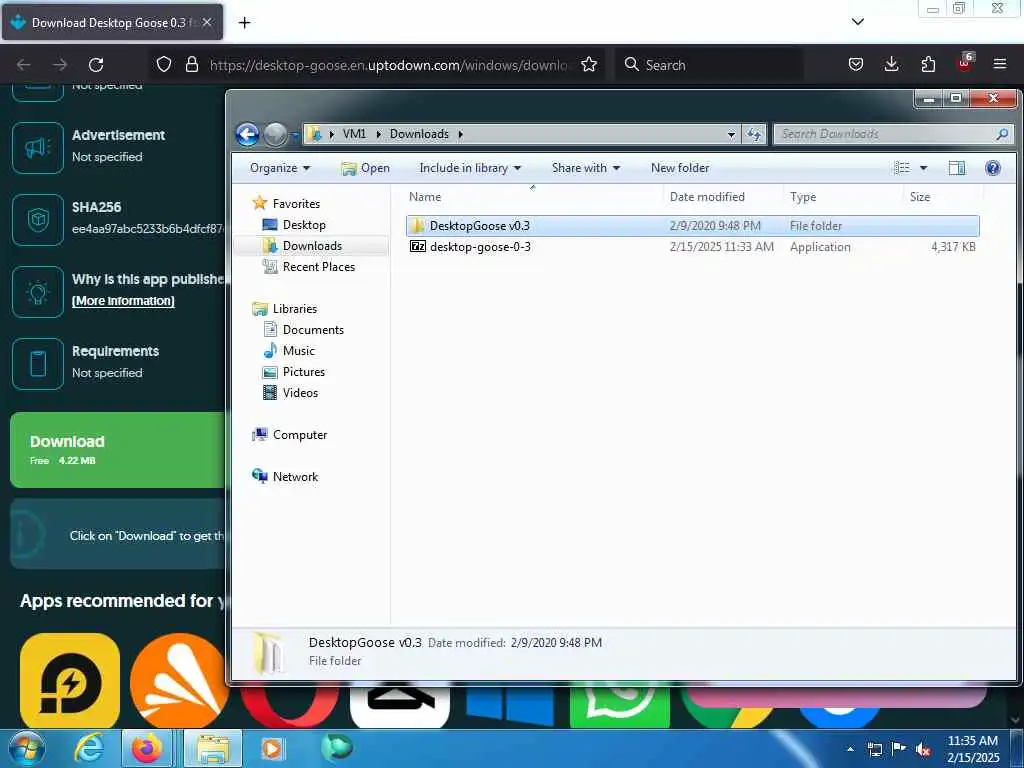The image size is (1024, 768).
Task: Click the magnifier in Search Downloads box
Action: click(x=1002, y=134)
